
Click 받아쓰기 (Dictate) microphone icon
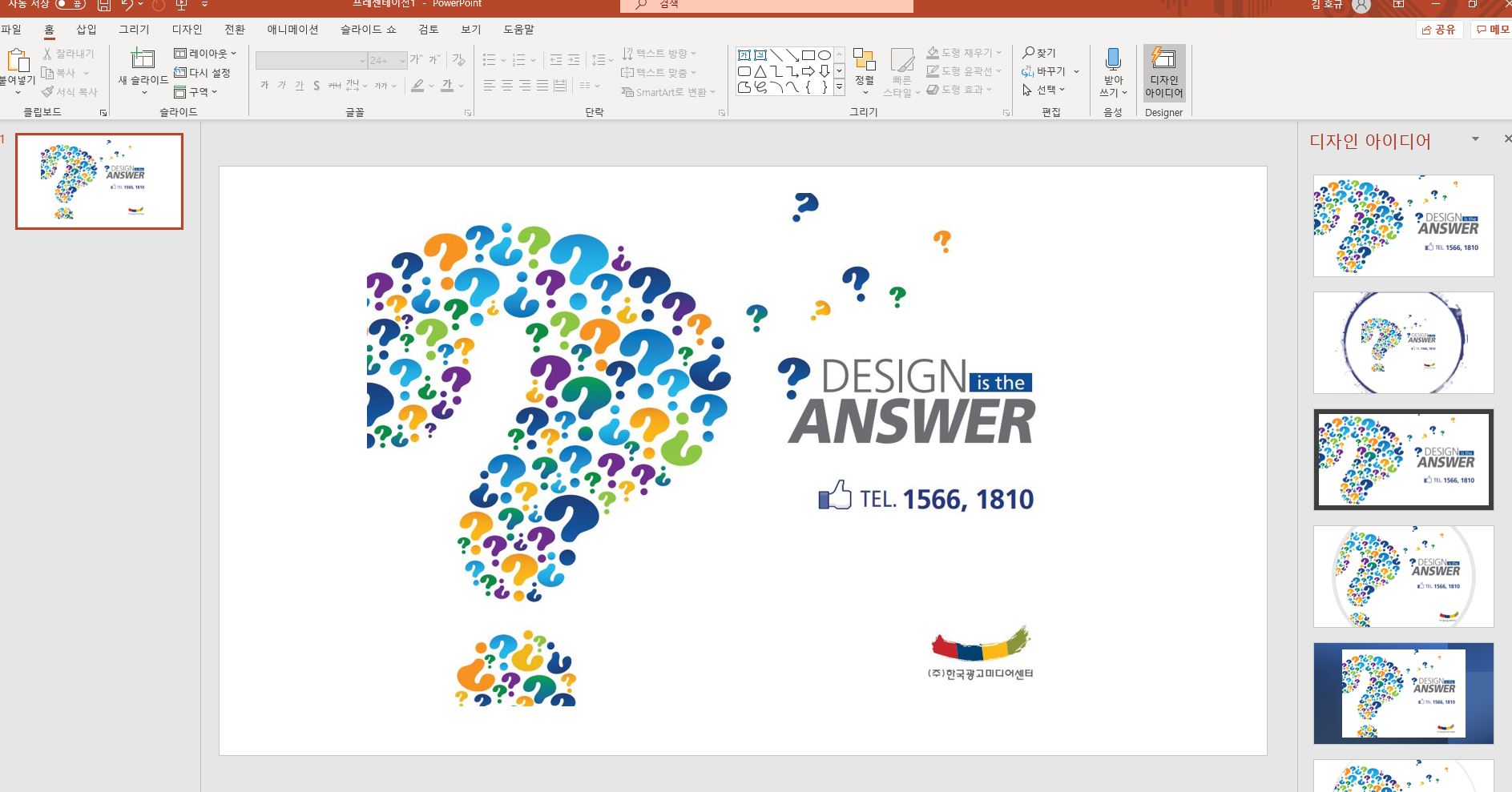click(x=1113, y=60)
